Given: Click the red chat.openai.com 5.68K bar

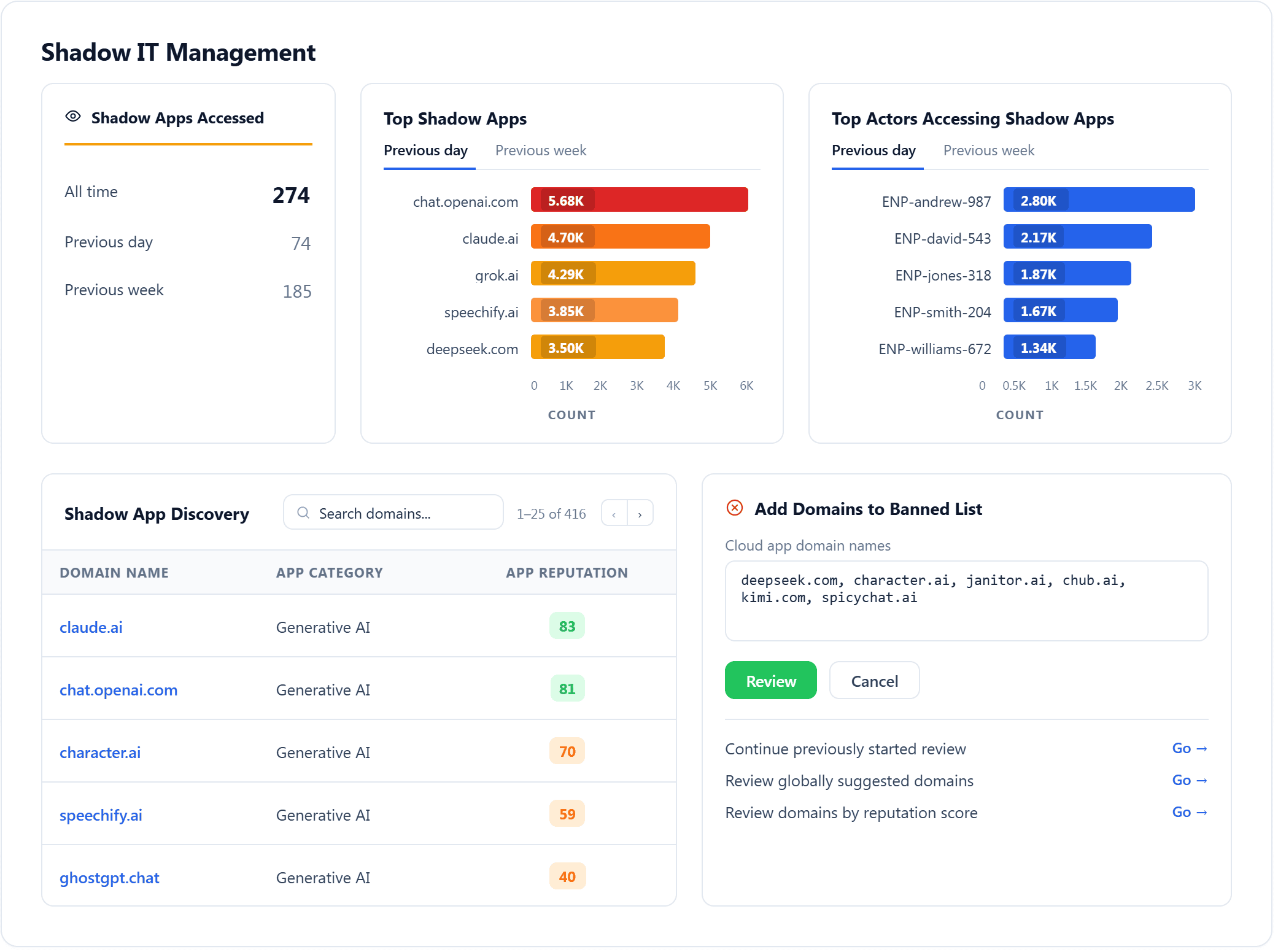Looking at the screenshot, I should 640,199.
